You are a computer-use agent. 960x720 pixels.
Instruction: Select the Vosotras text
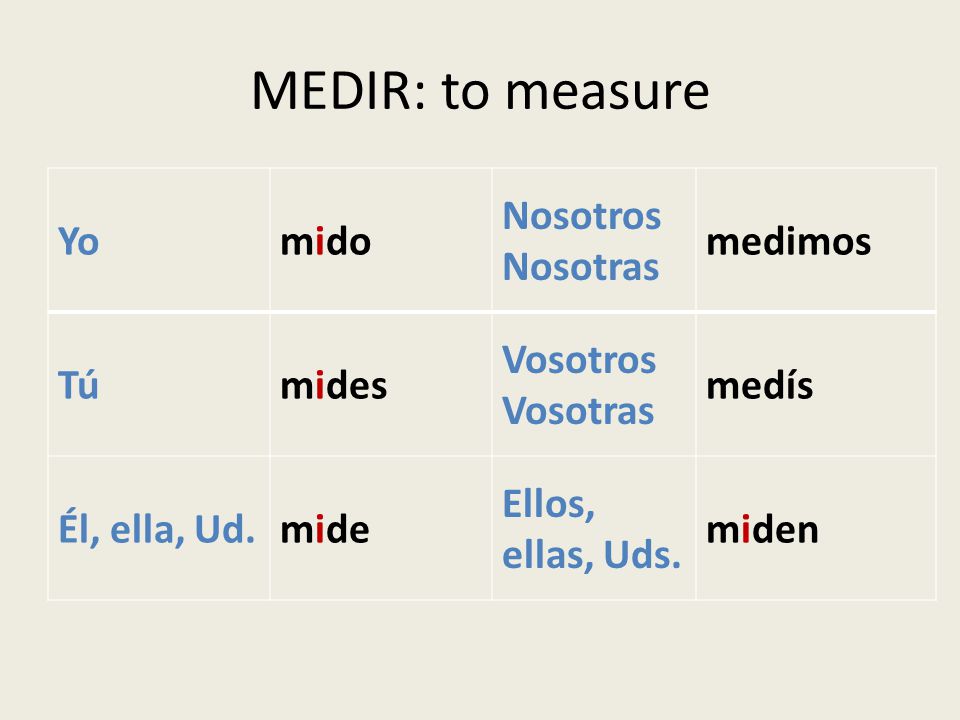578,411
